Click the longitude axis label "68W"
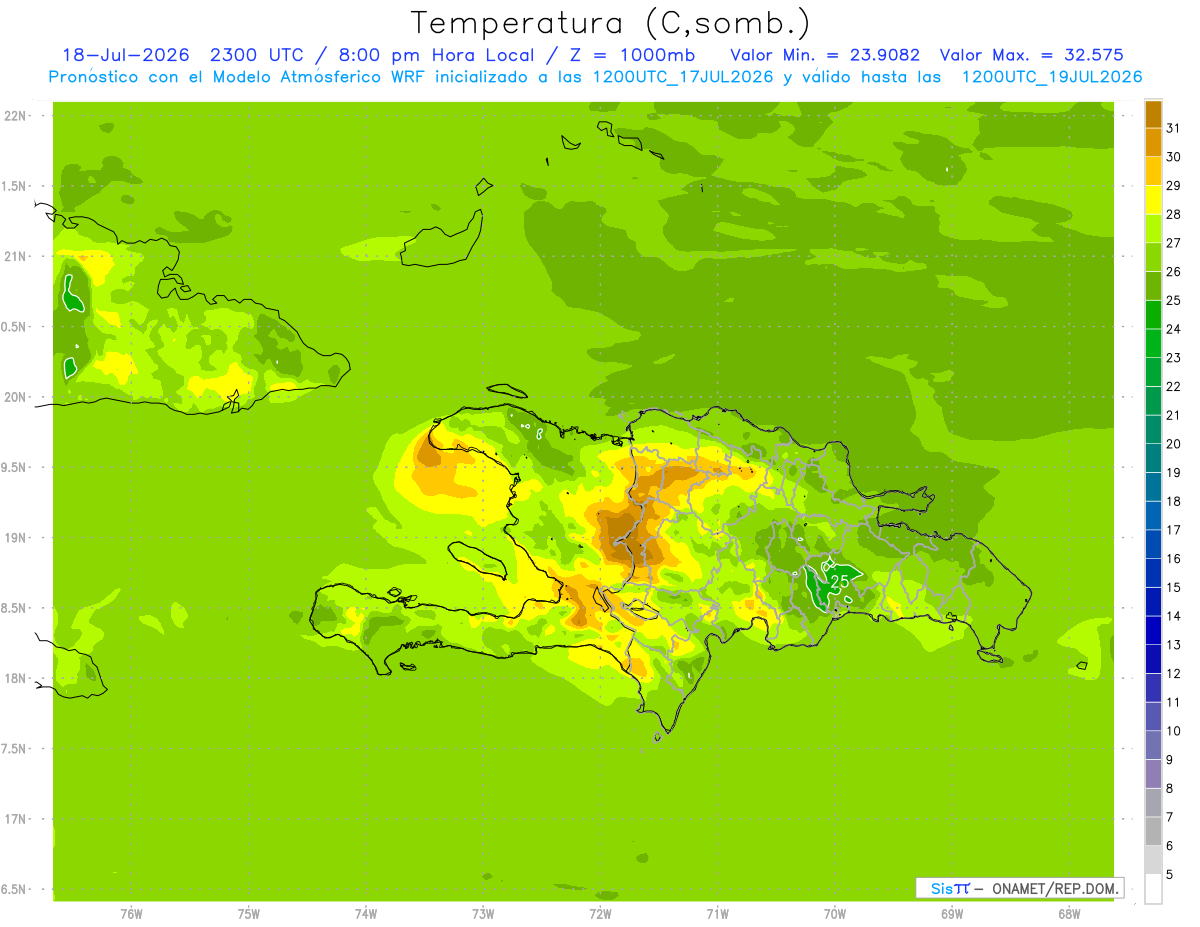This screenshot has height=927, width=1200. point(1068,913)
